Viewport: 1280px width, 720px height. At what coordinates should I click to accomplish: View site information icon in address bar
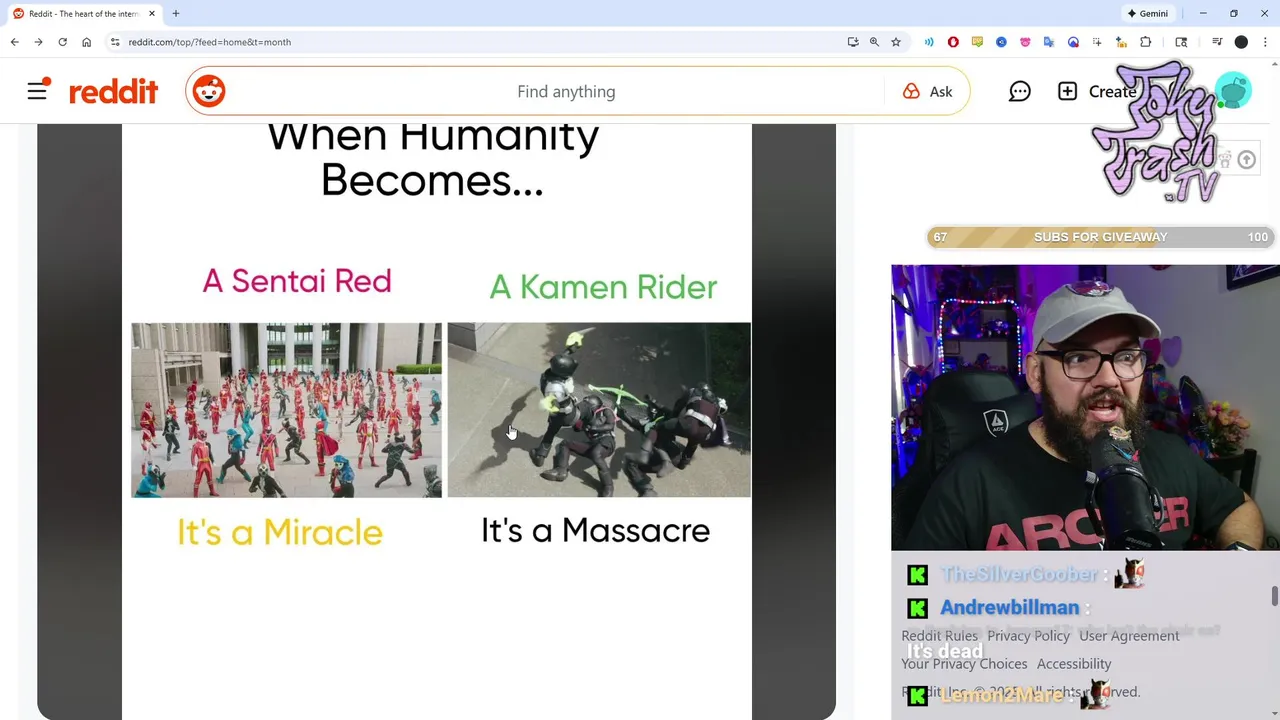pyautogui.click(x=115, y=42)
